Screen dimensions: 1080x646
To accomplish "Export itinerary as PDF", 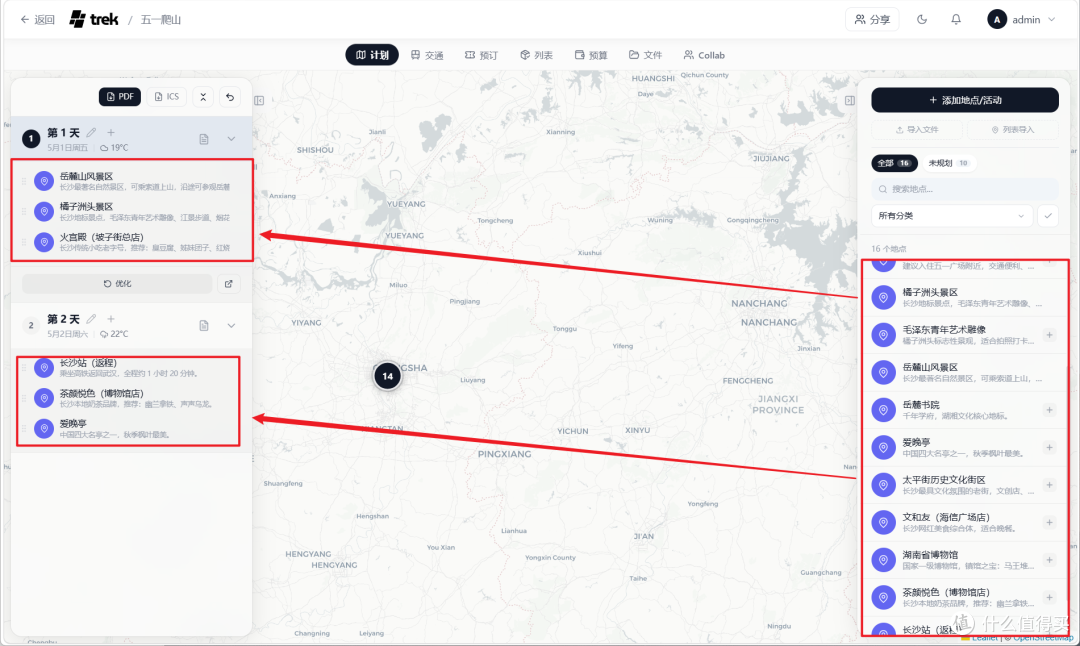I will pyautogui.click(x=120, y=97).
